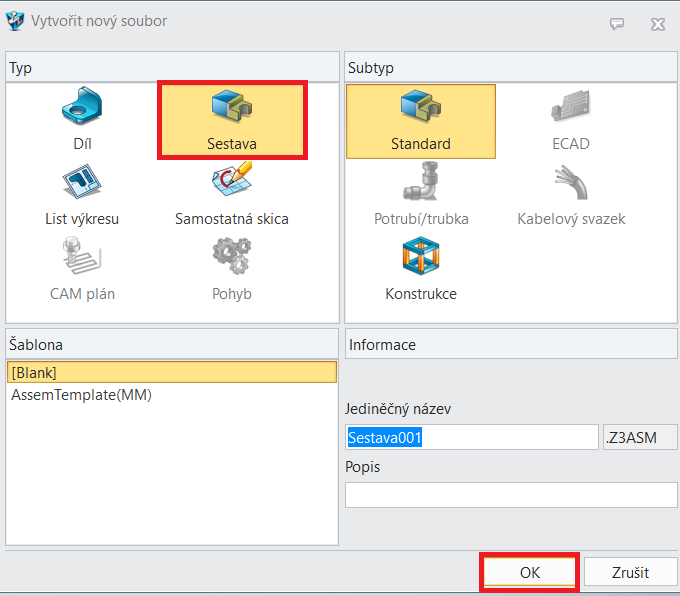Select the CAM plán type
Viewport: 680px width, 596px height.
82,270
